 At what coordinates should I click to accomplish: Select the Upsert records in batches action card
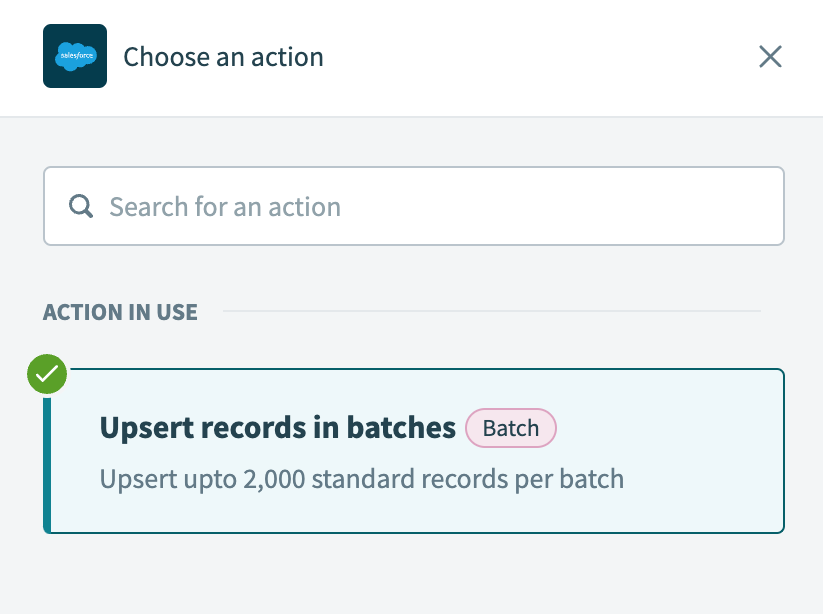pos(414,450)
